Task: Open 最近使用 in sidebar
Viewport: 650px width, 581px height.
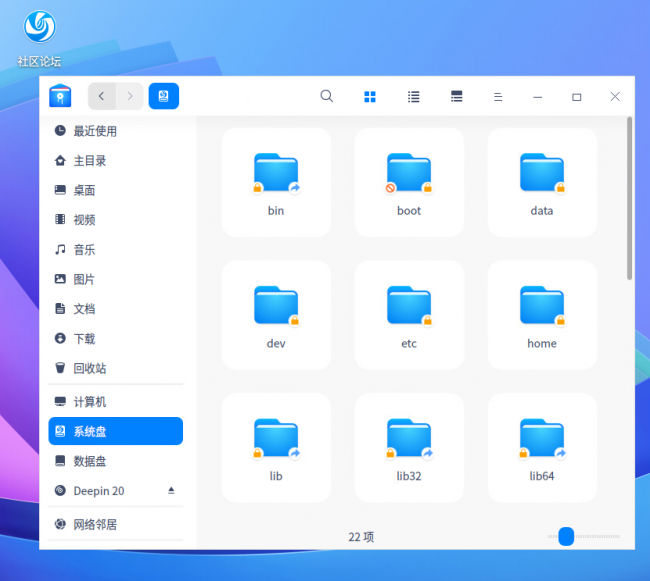Action: coord(116,131)
